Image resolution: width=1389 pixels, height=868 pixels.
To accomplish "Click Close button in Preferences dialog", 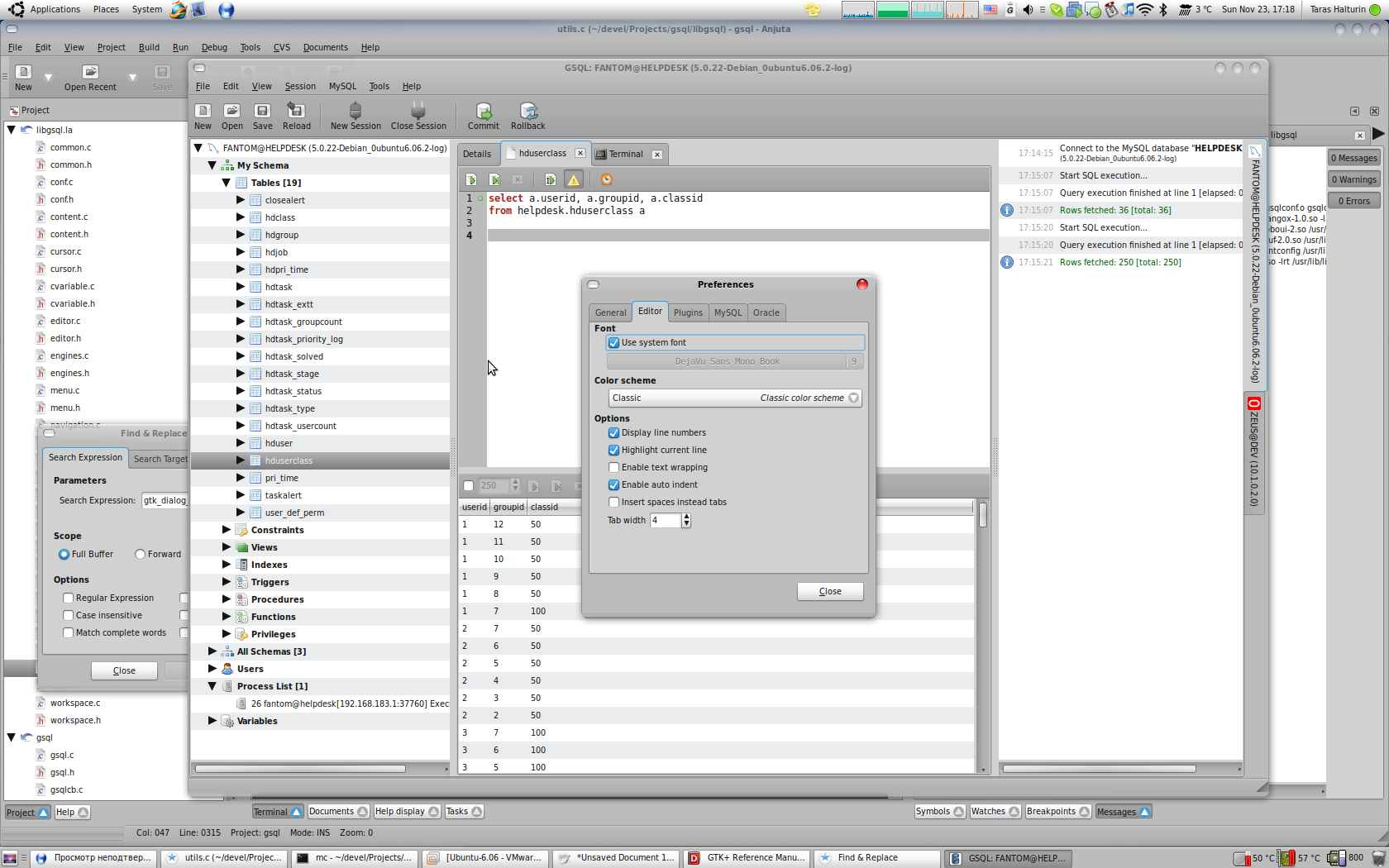I will point(830,591).
